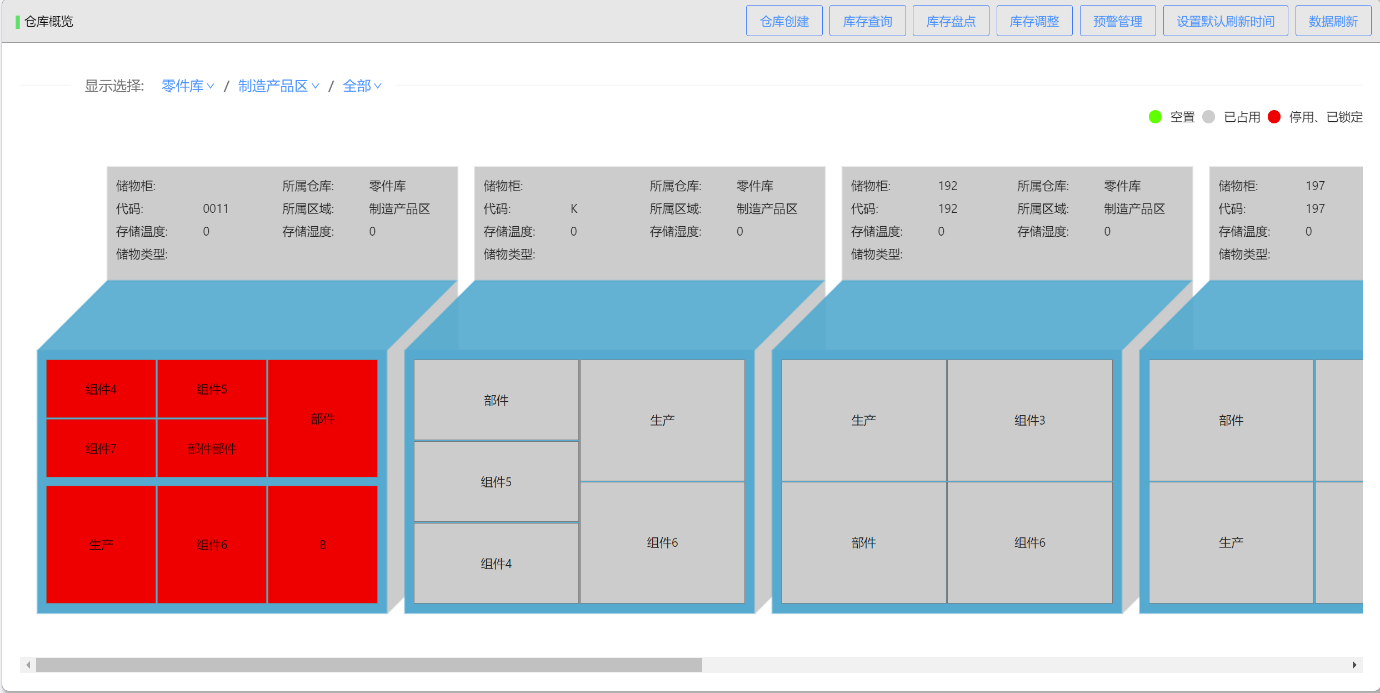Click the red 停用、已锁定 legend dot
Viewport: 1380px width, 693px height.
point(1274,117)
